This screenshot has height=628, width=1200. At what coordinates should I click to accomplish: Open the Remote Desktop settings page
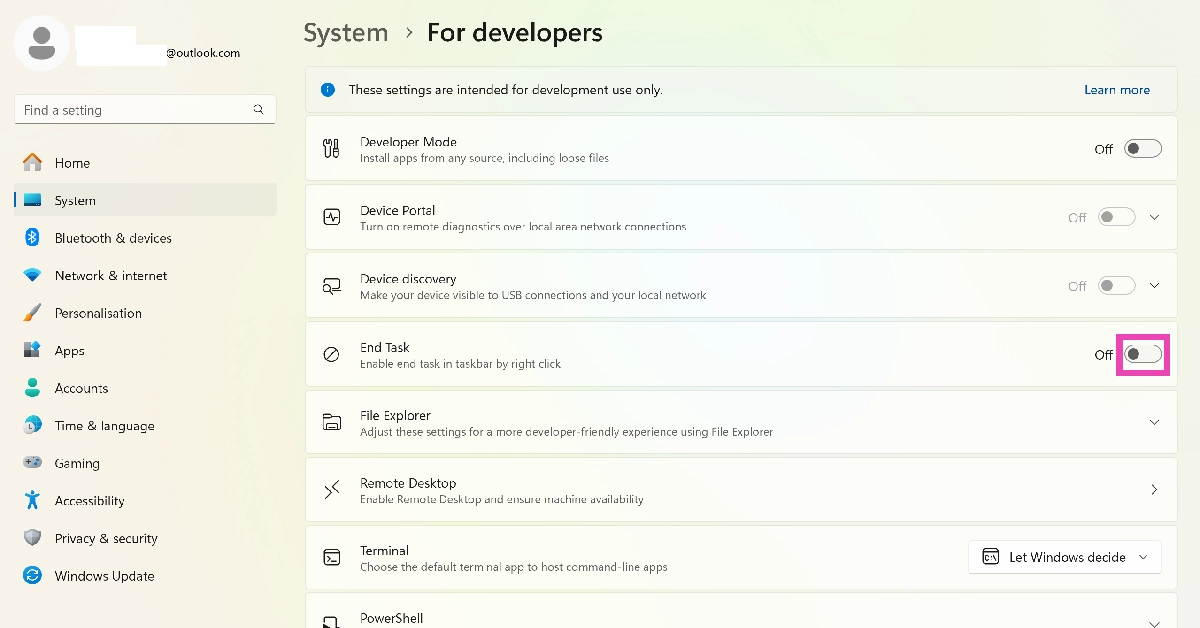click(1154, 490)
